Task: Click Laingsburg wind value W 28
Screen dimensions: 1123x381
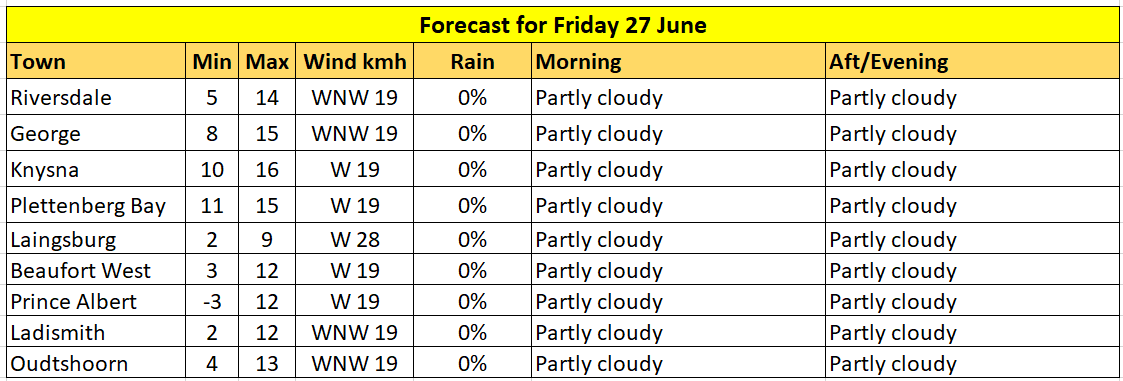Action: [x=355, y=240]
